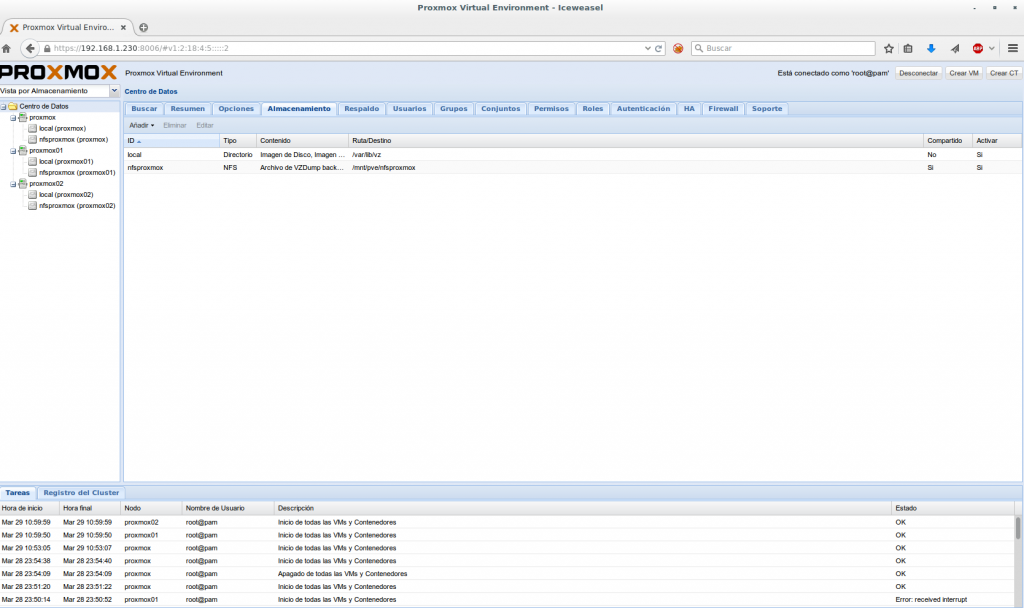
Task: Bookmark this page with the star icon
Action: pos(888,48)
